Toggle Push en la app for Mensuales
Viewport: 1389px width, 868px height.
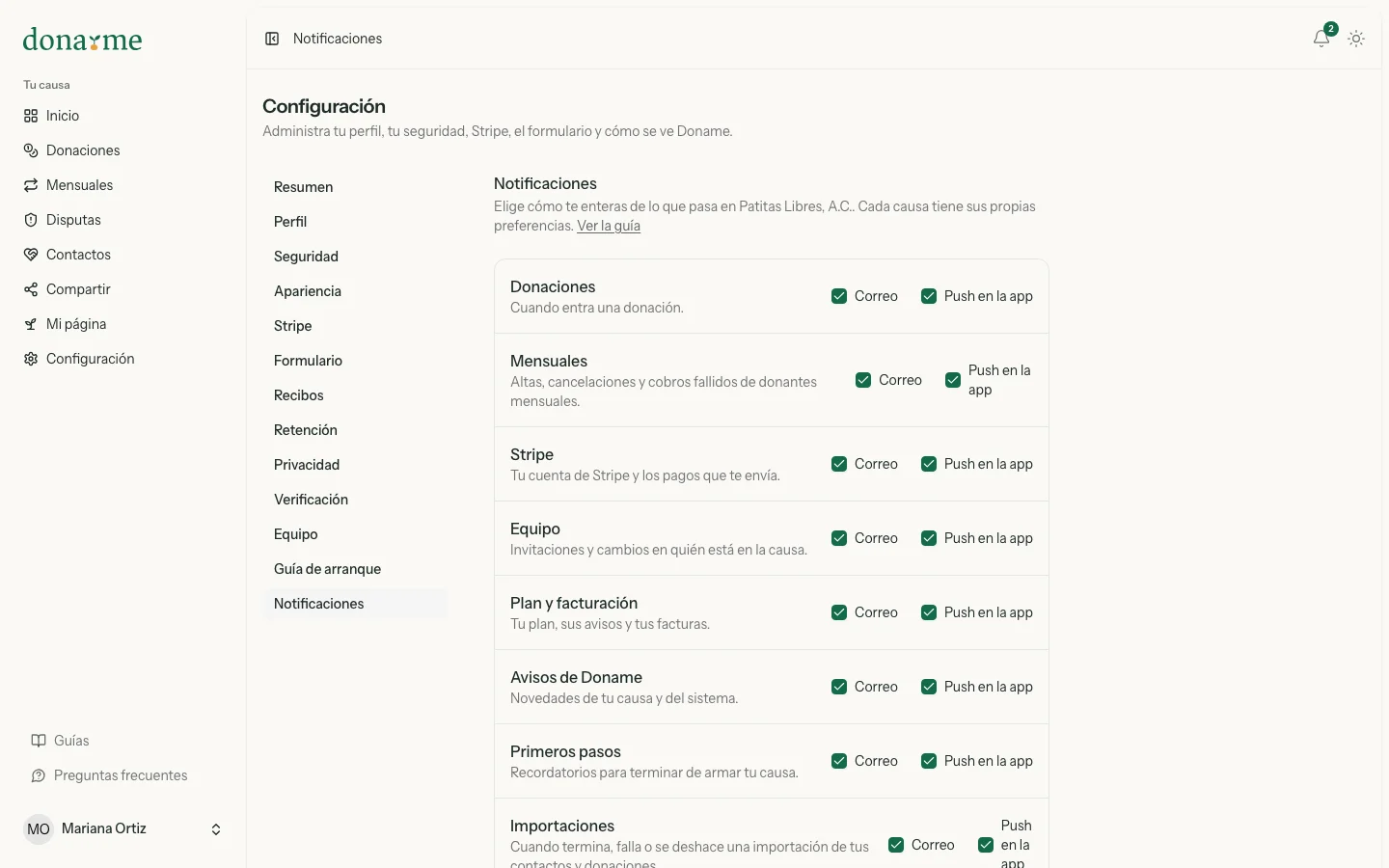click(x=953, y=380)
